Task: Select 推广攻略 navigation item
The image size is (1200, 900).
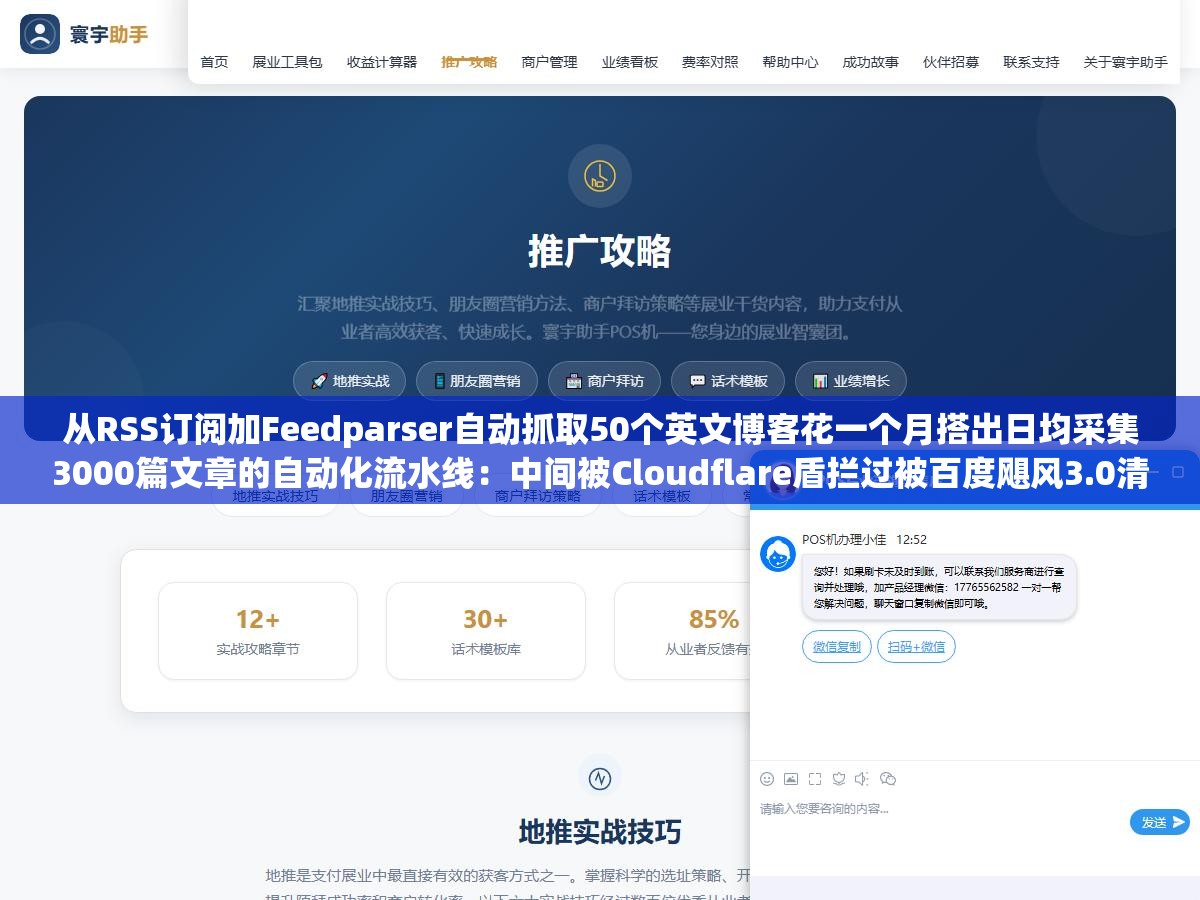Action: [469, 62]
